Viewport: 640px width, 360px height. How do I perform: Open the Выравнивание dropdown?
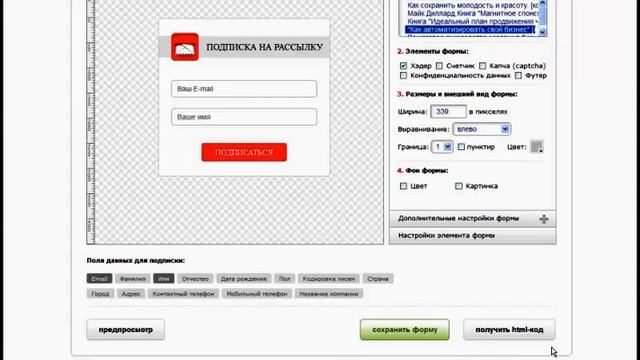(x=482, y=129)
